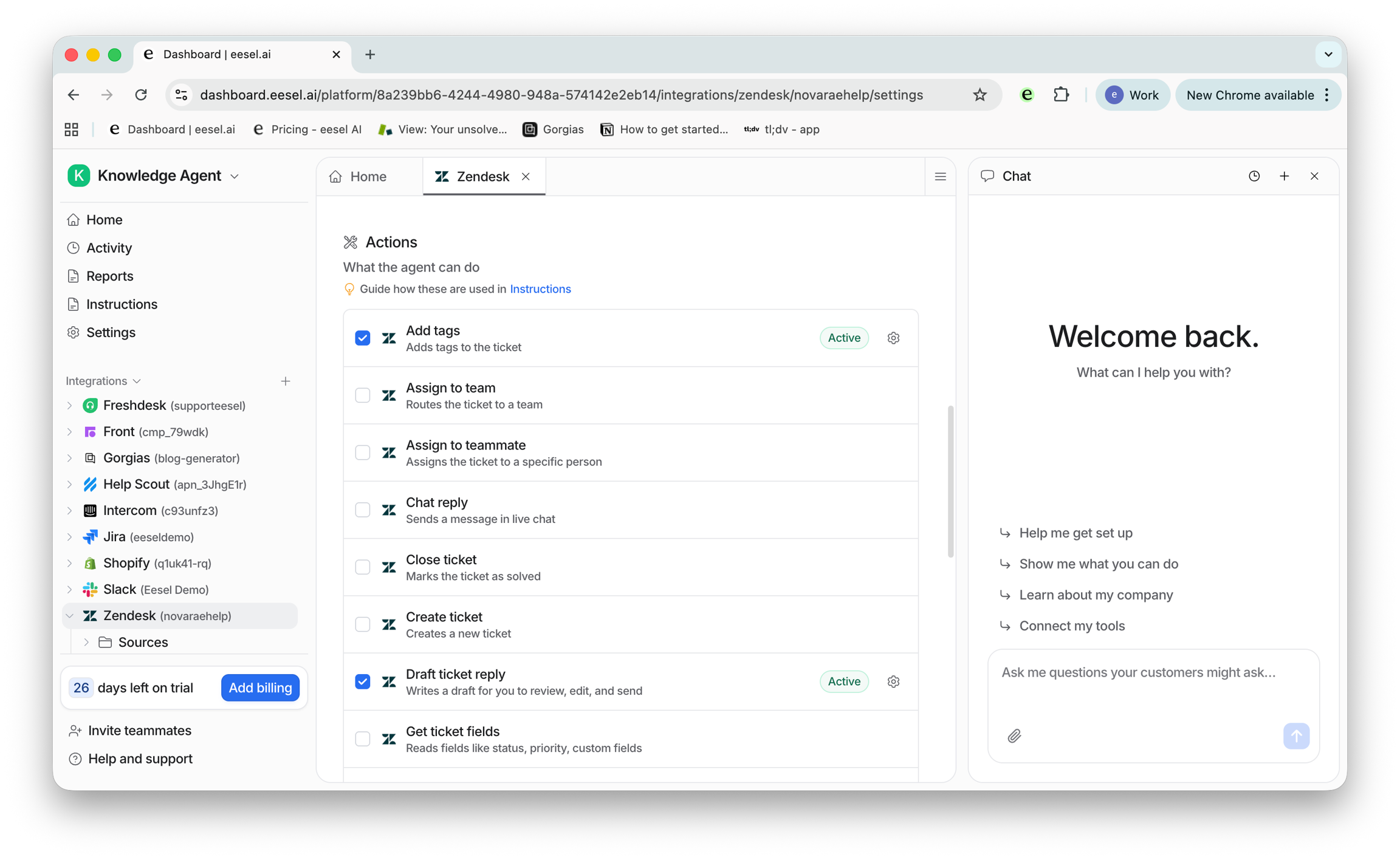Expand the Front integration

70,432
